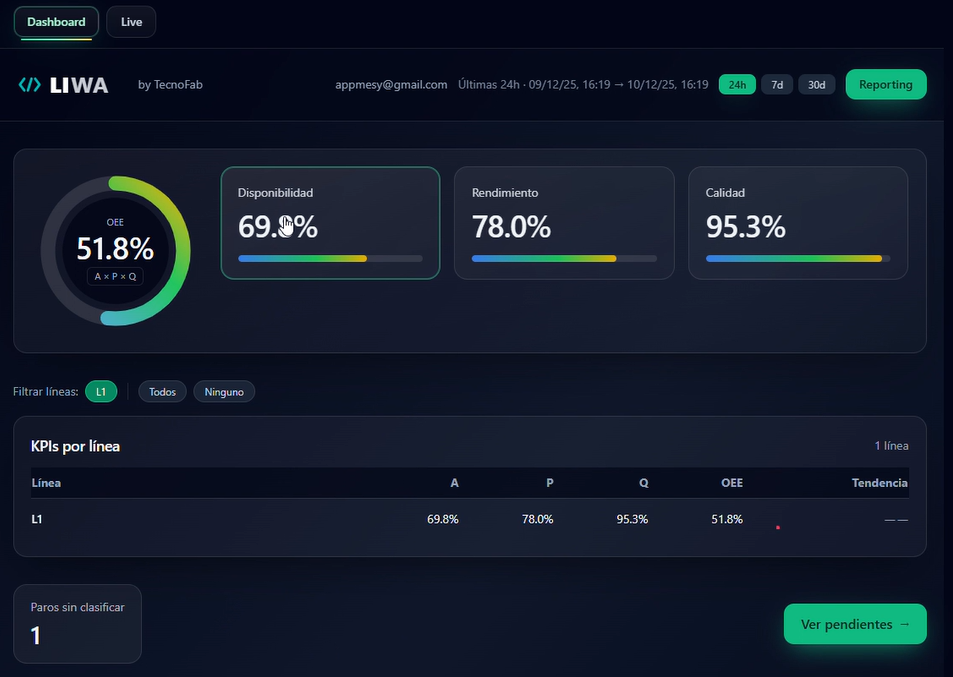Click the Rendimiento progress bar
The height and width of the screenshot is (677, 953).
coord(564,259)
